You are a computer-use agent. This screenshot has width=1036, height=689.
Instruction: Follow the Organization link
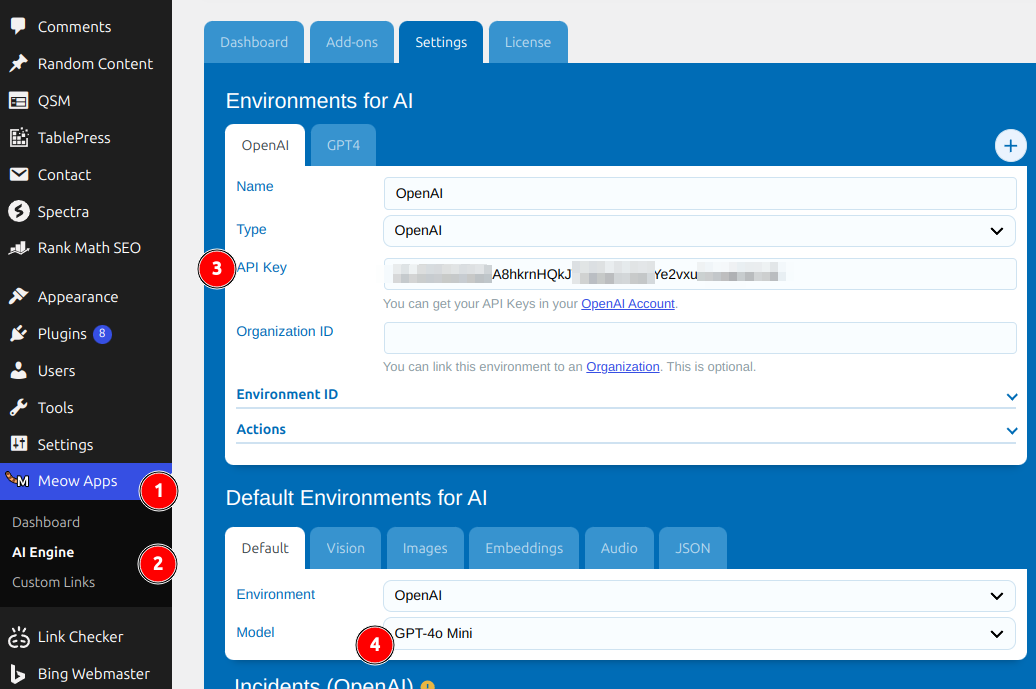click(x=622, y=367)
